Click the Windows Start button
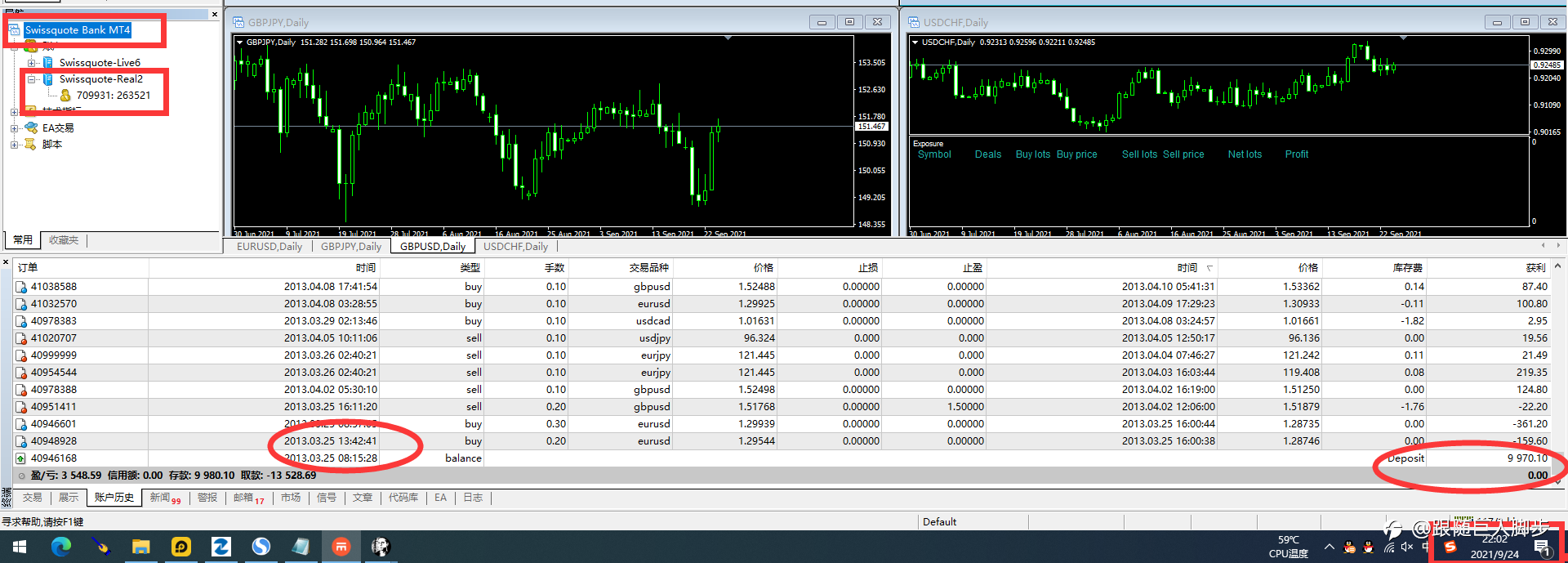 (x=20, y=547)
